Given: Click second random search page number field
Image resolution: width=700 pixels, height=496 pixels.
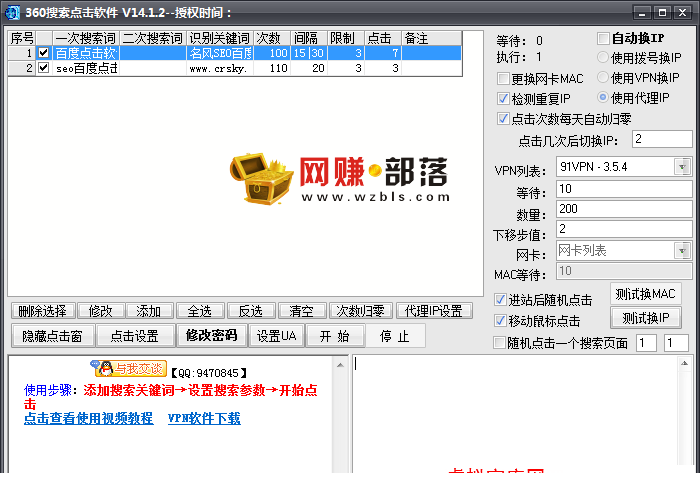Looking at the screenshot, I should tap(676, 343).
